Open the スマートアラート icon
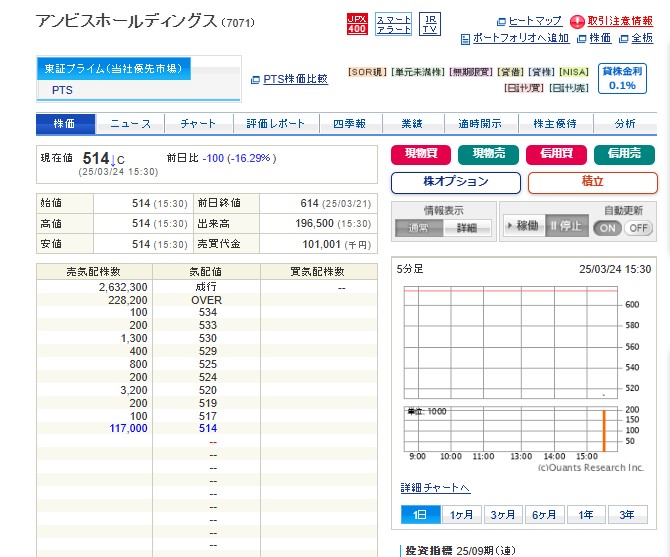 (x=393, y=24)
